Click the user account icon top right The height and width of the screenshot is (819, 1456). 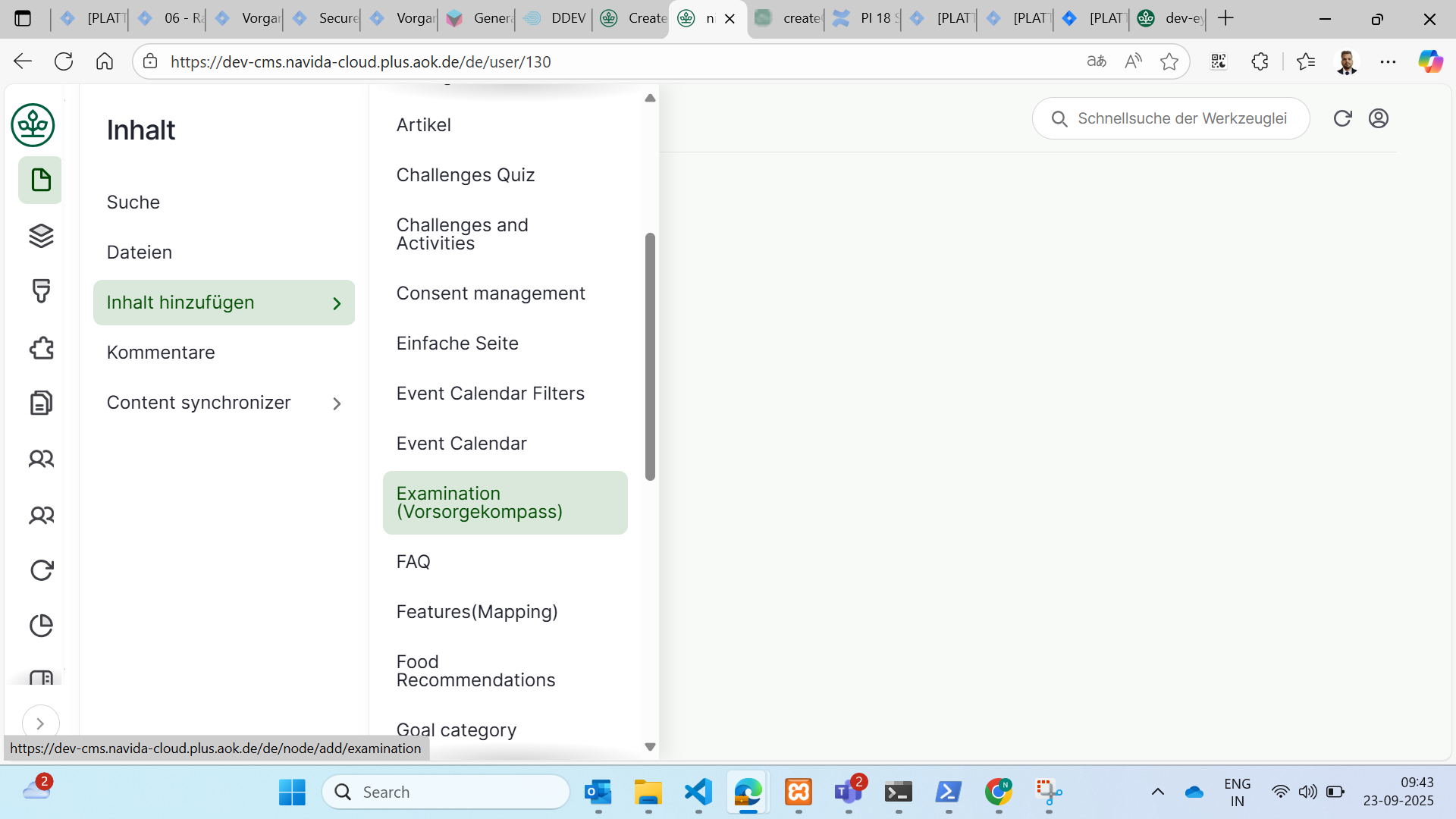1379,118
